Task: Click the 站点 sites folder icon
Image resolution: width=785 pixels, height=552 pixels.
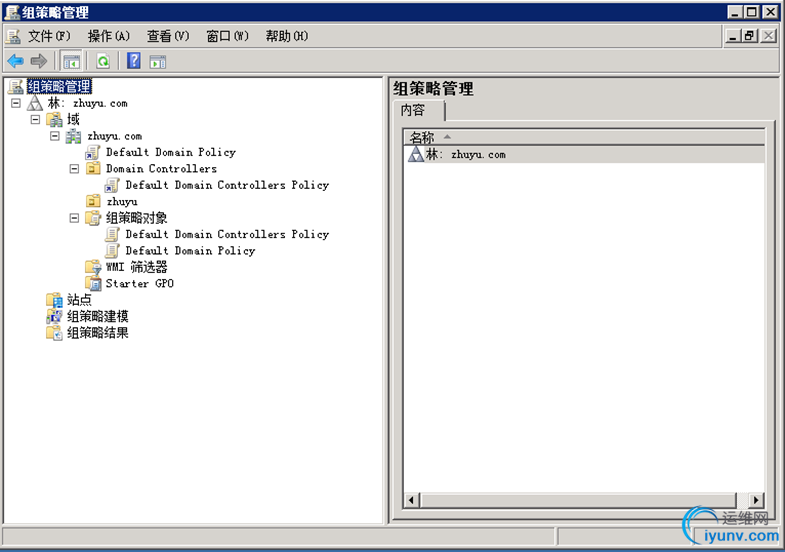Action: click(54, 300)
